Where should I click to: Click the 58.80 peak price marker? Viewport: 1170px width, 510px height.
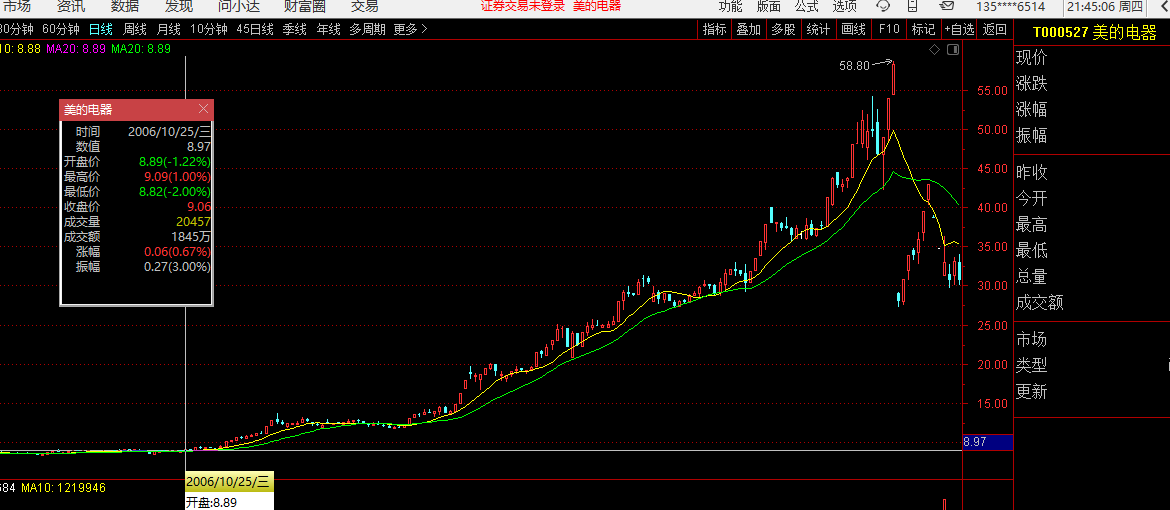(854, 65)
